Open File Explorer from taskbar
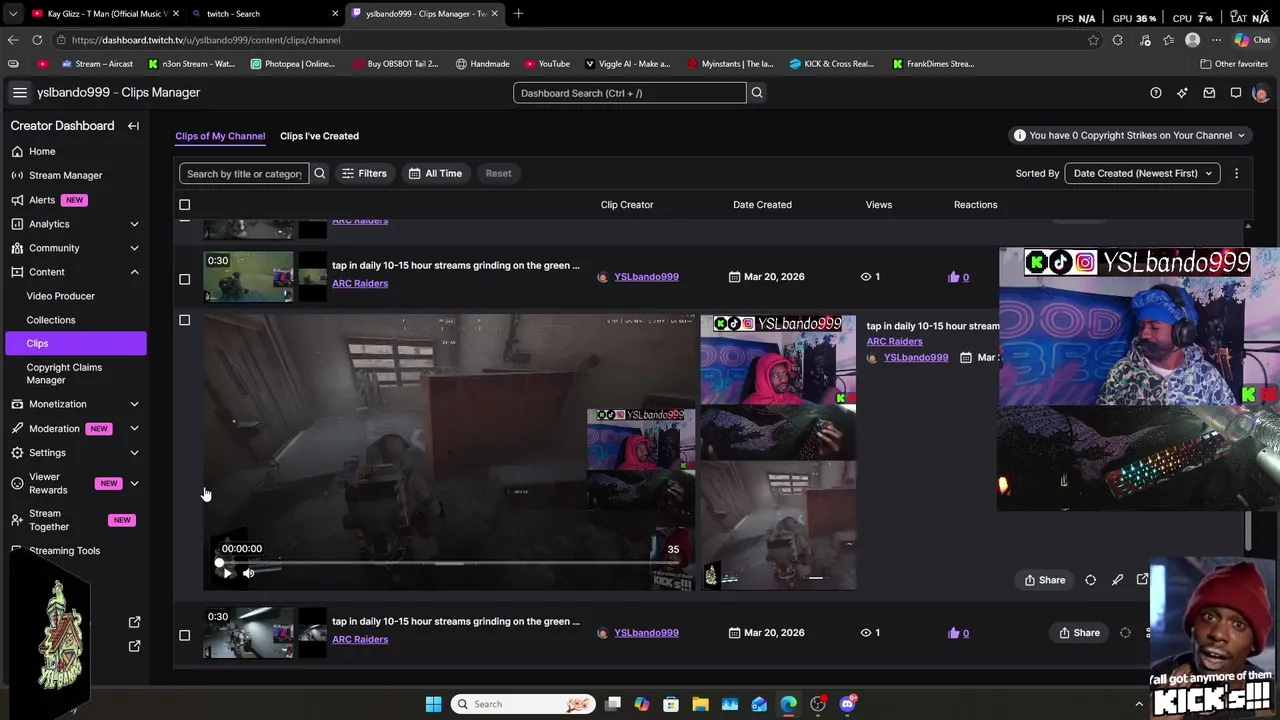The image size is (1280, 720). [x=700, y=704]
